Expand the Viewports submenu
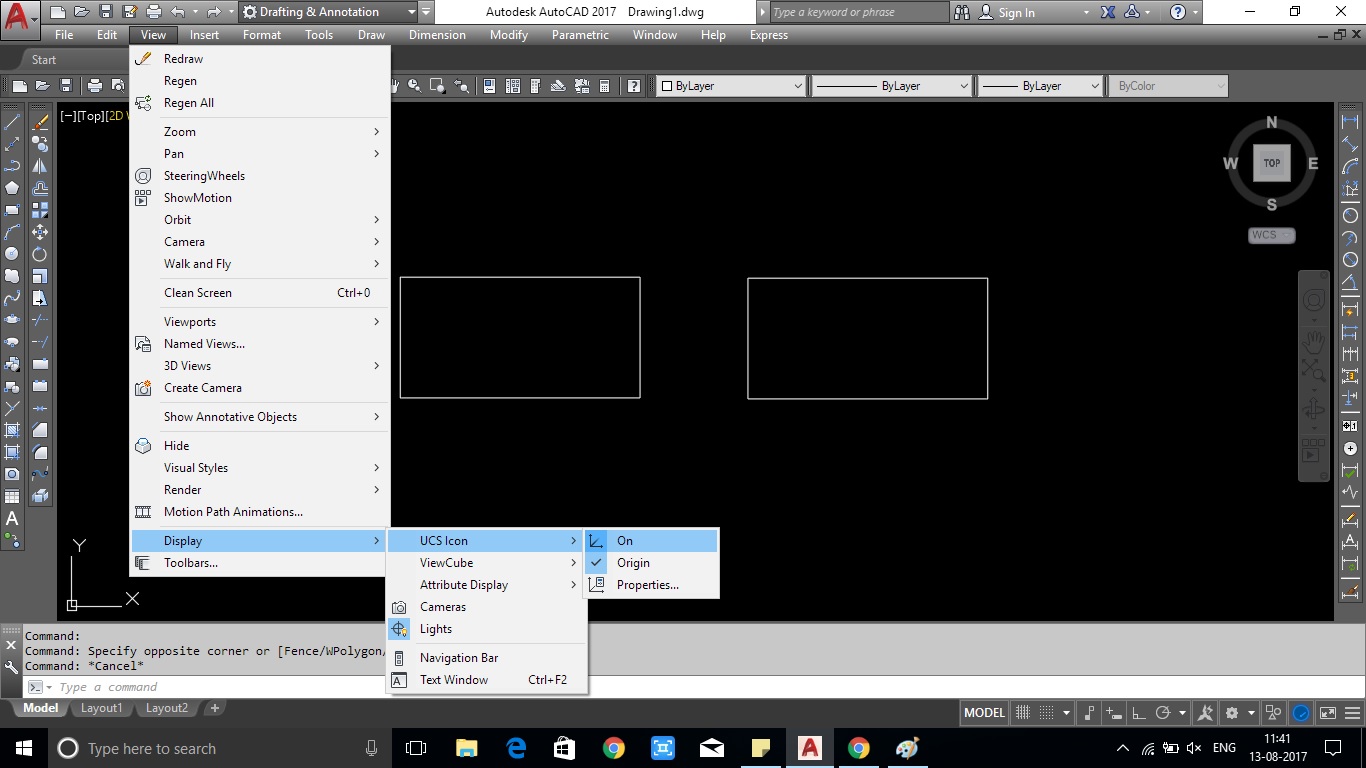Image resolution: width=1366 pixels, height=768 pixels. point(190,321)
